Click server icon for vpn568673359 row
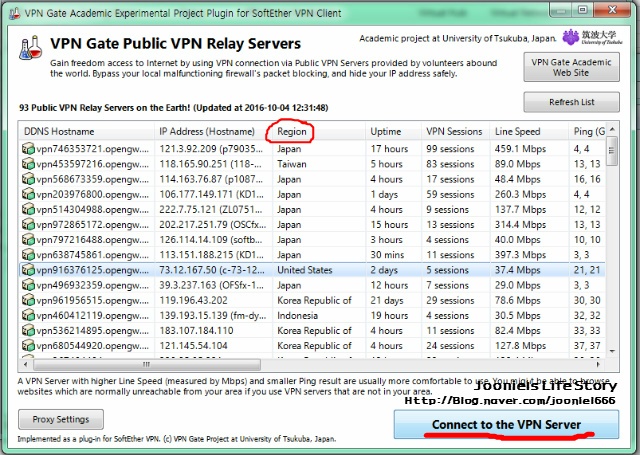Image resolution: width=640 pixels, height=455 pixels. click(x=28, y=179)
